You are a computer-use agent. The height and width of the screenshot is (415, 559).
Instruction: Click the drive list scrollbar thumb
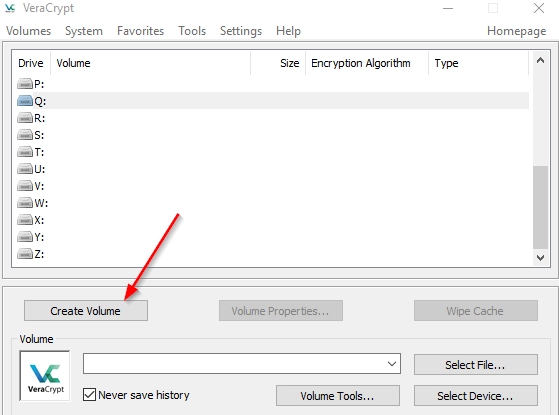pos(540,207)
